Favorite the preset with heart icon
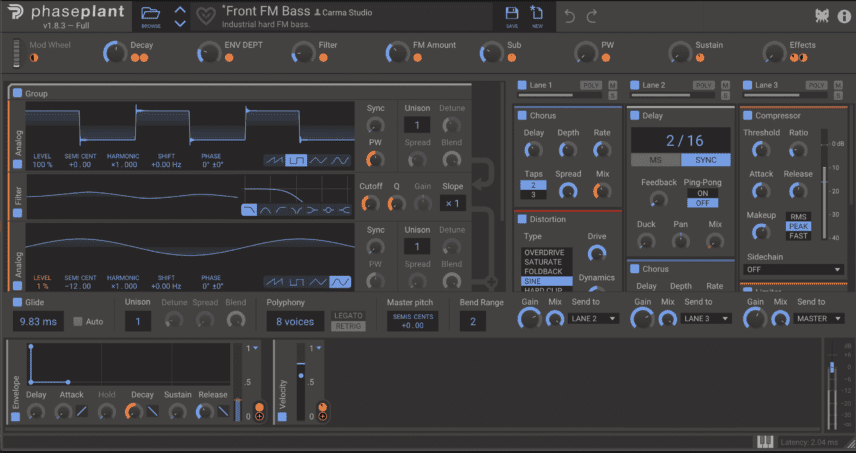 (206, 16)
